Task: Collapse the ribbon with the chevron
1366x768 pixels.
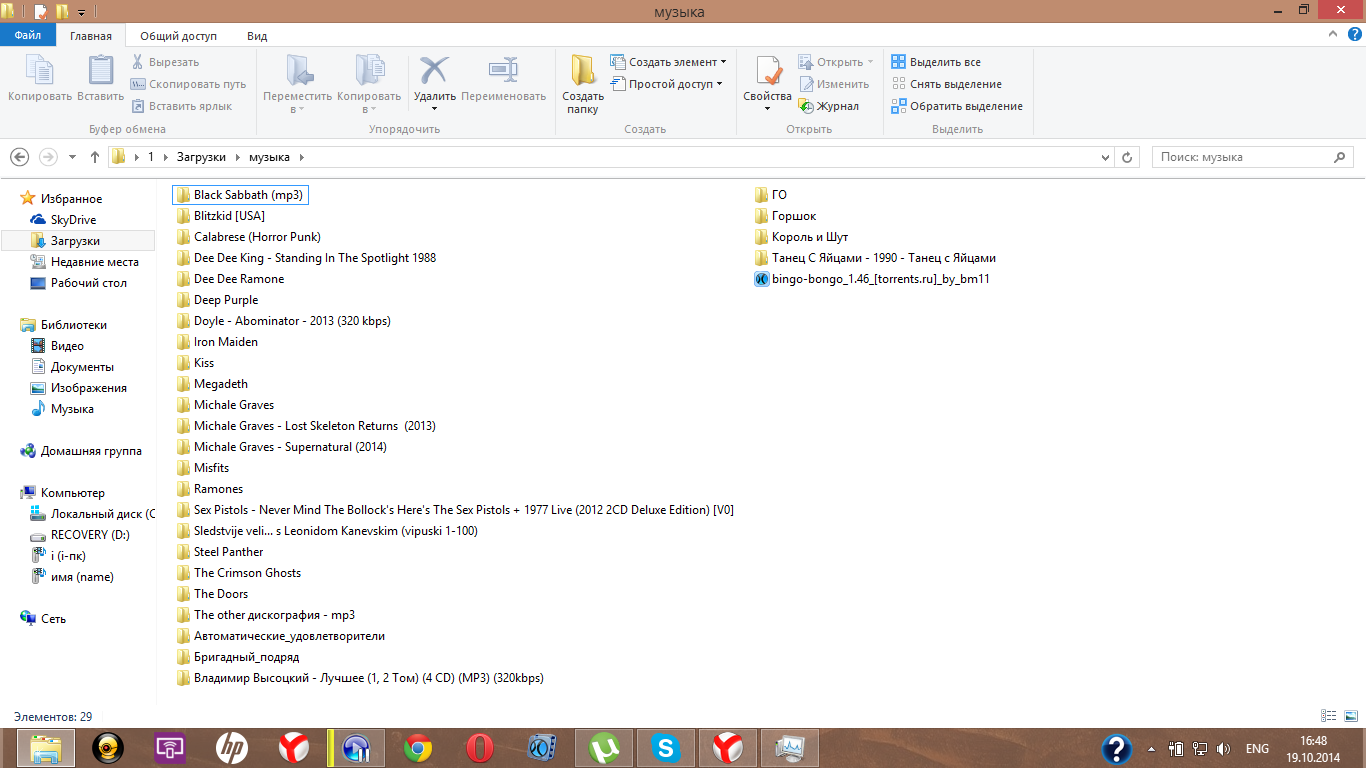Action: click(x=1331, y=35)
